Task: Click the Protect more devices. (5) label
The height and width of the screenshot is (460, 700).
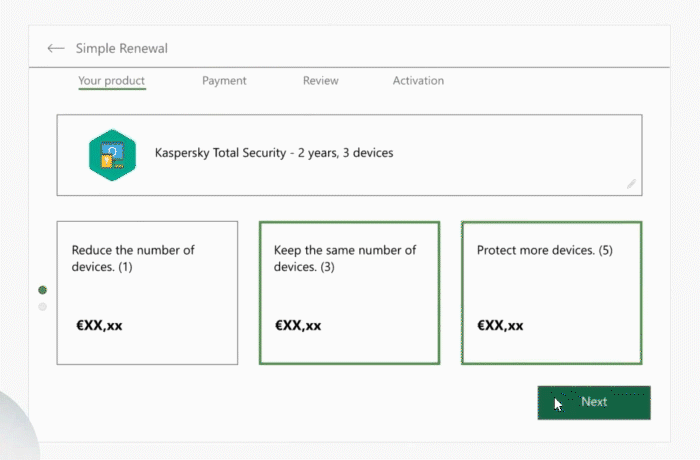Action: (545, 250)
